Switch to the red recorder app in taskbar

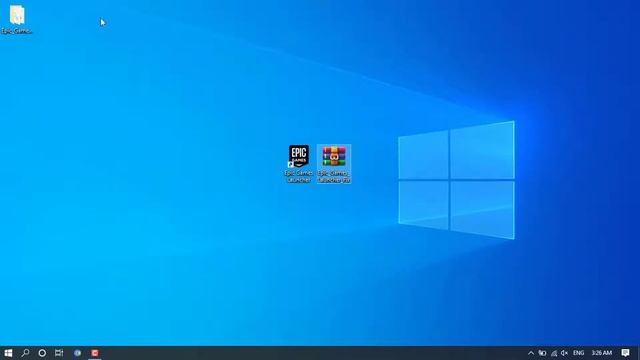point(95,353)
